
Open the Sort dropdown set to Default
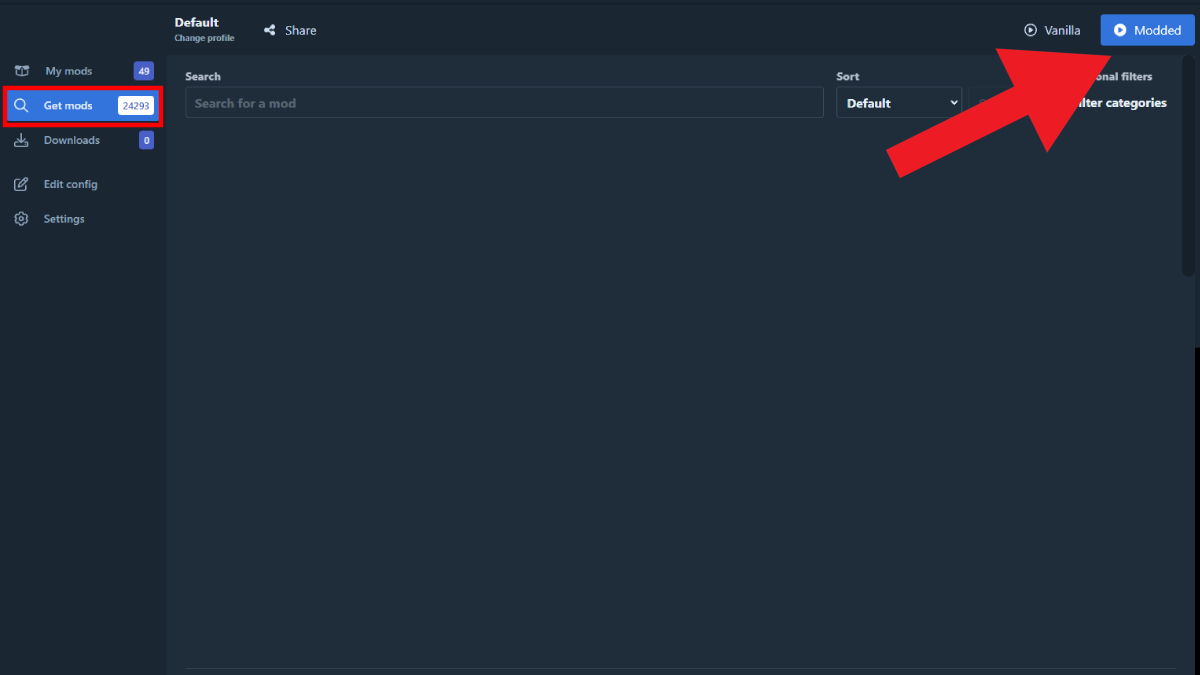[x=898, y=103]
